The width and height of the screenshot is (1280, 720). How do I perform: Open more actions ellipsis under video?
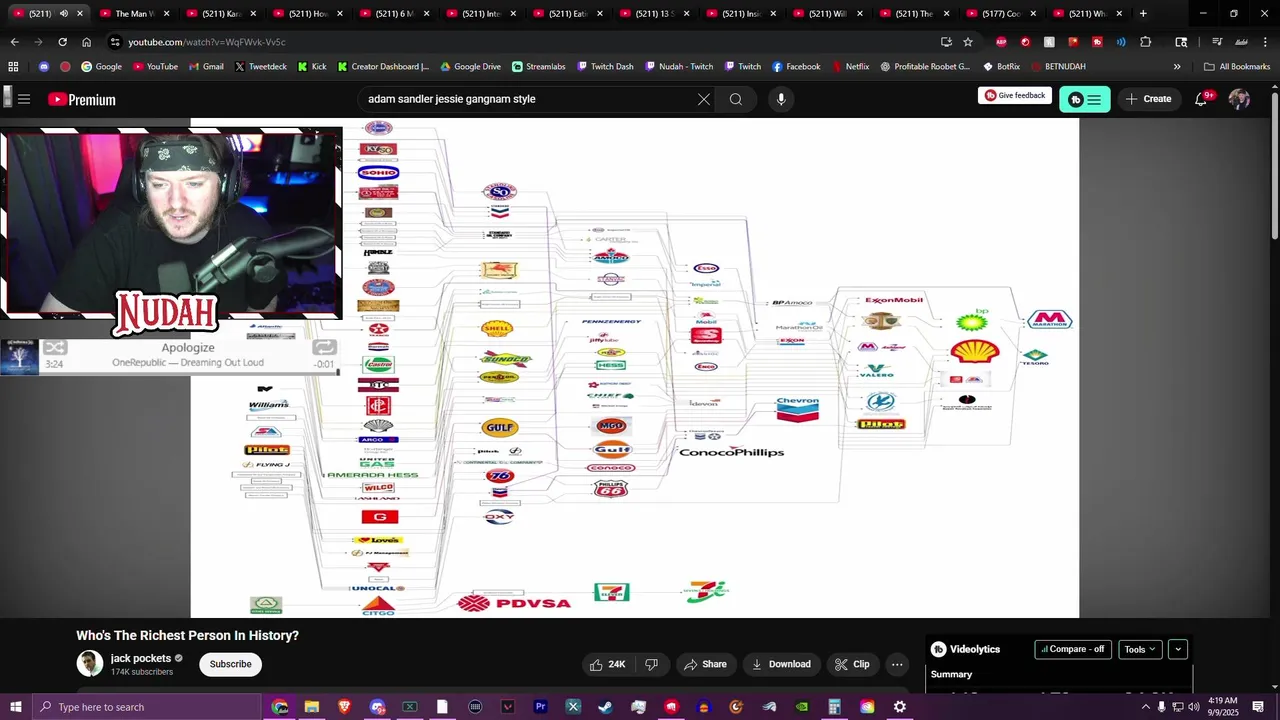(x=897, y=664)
